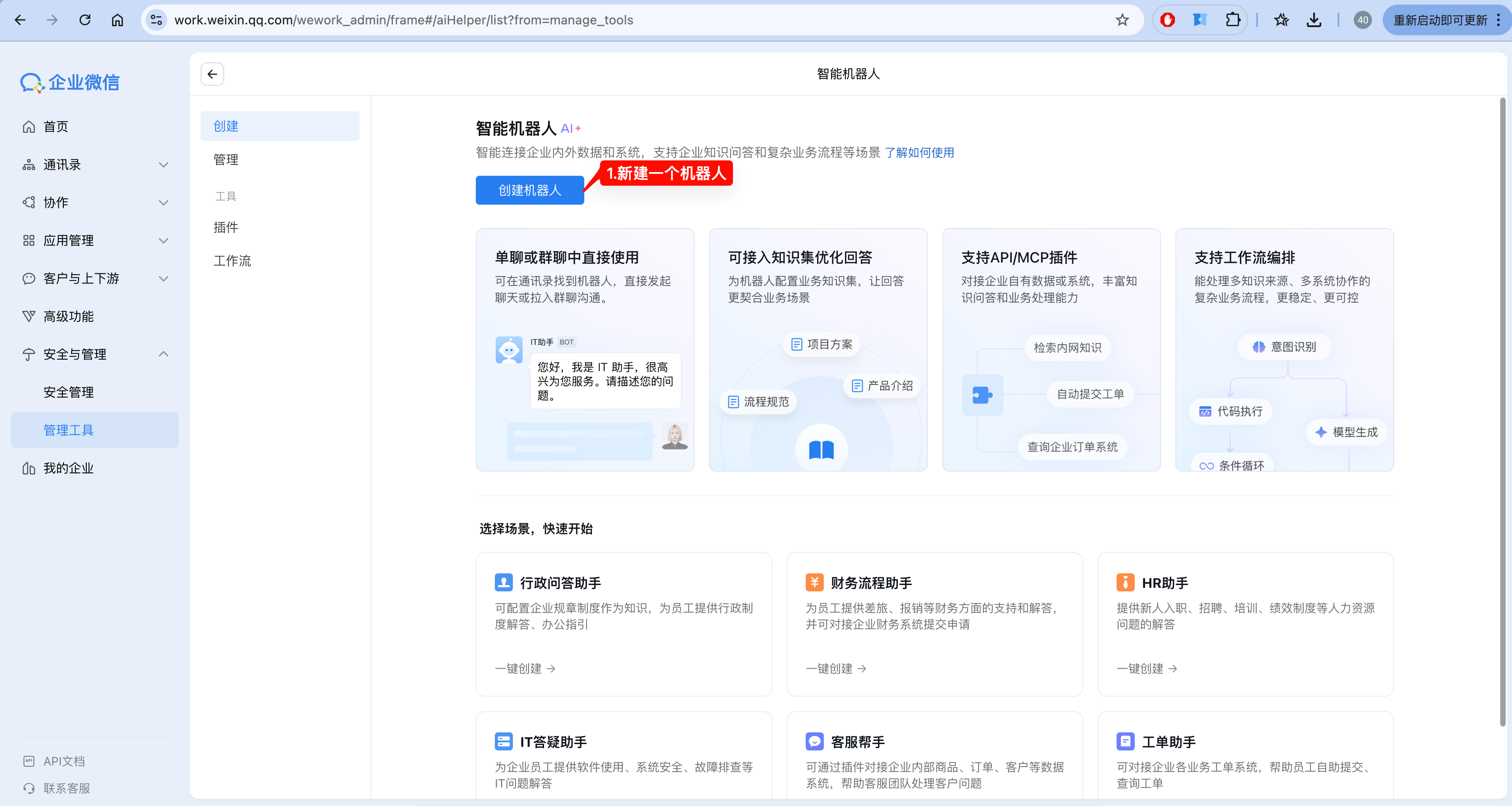Go to 首页 in sidebar
The height and width of the screenshot is (806, 1512).
click(x=95, y=127)
